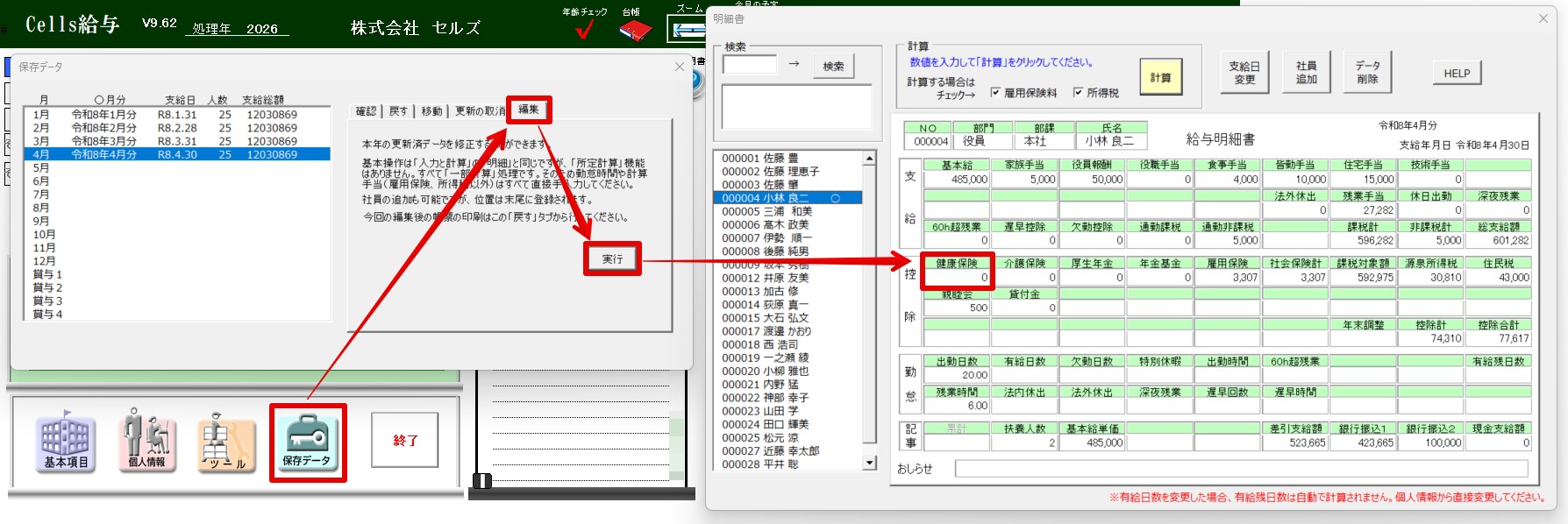
Task: Uncheck the 雇用保険料 checkbox
Action: tap(995, 92)
